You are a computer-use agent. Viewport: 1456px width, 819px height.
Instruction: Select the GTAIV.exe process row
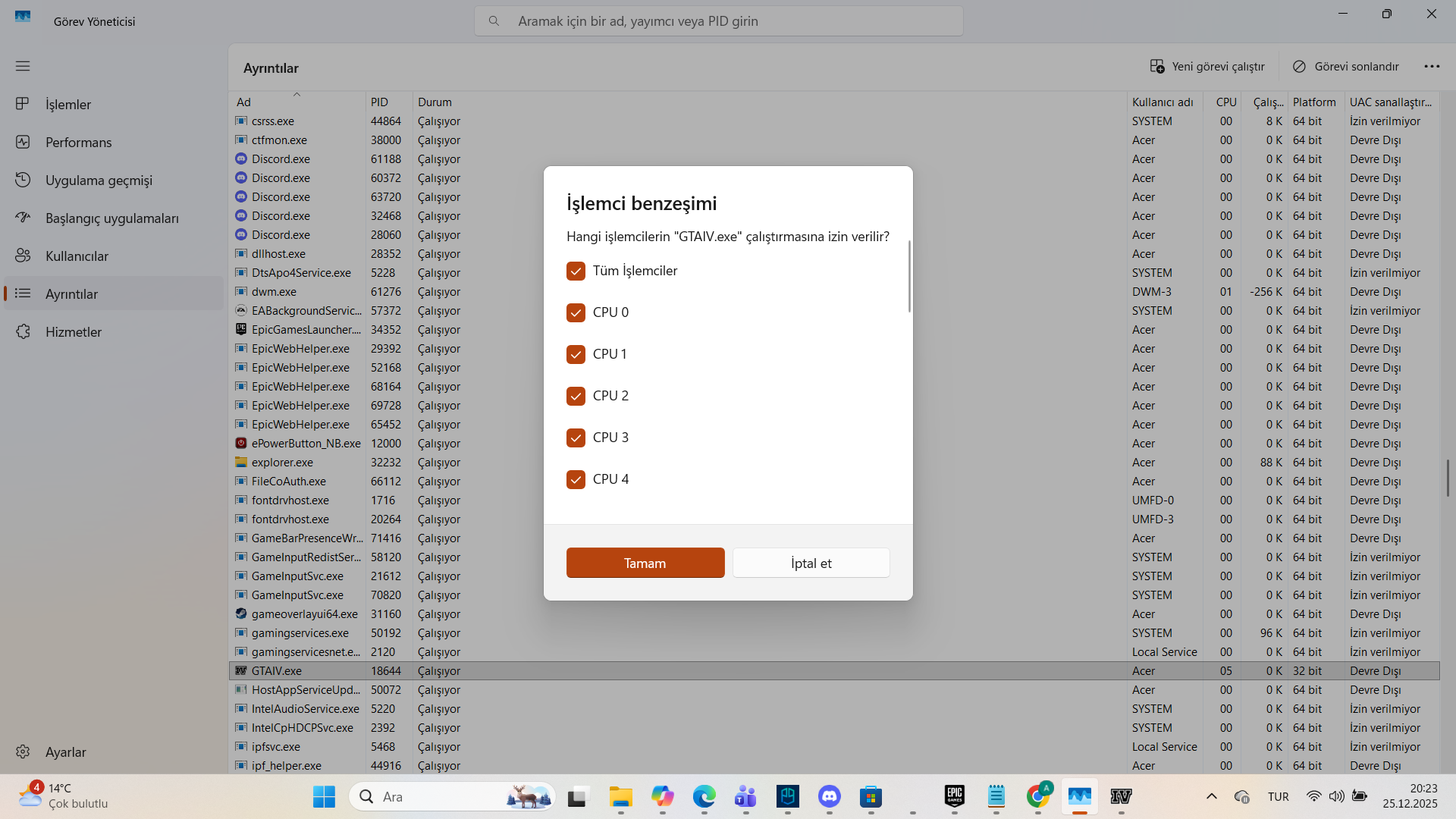[x=834, y=670]
